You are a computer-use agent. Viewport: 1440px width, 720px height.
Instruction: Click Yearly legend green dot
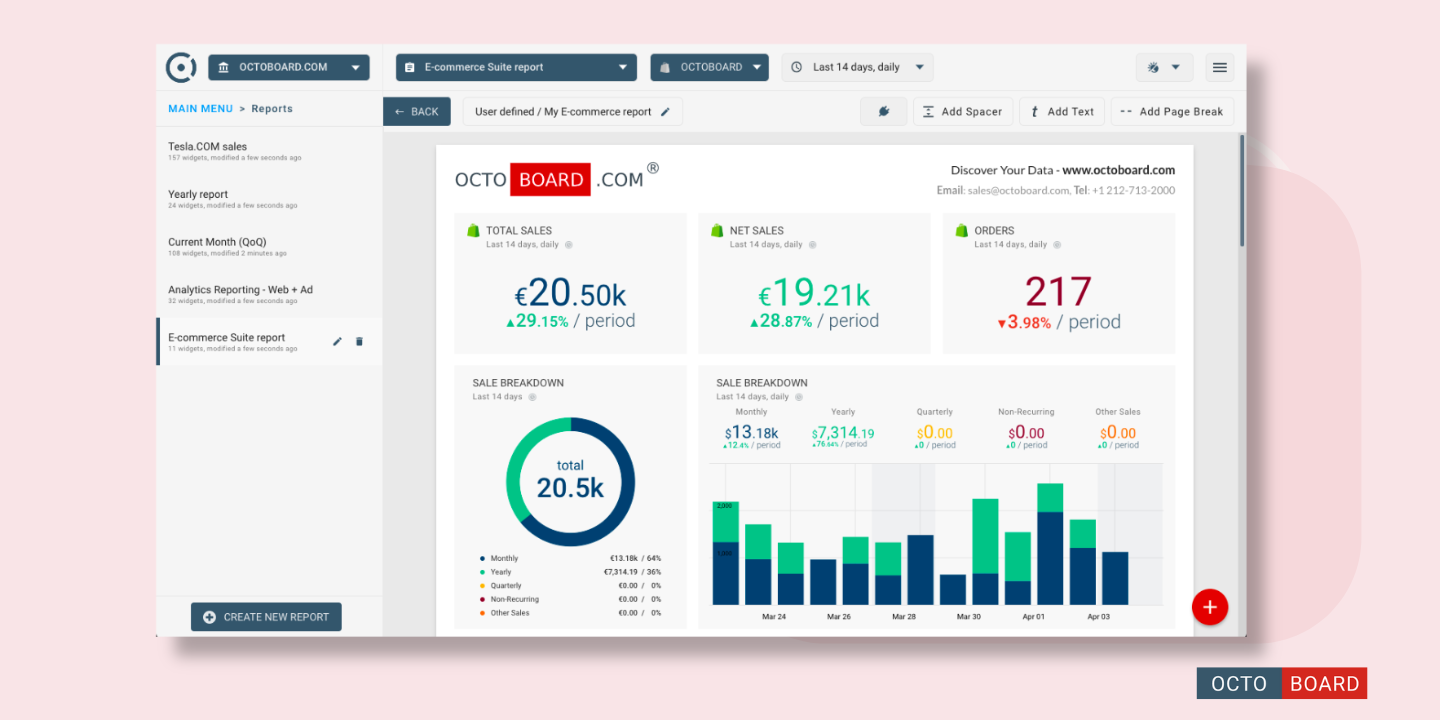click(x=482, y=572)
